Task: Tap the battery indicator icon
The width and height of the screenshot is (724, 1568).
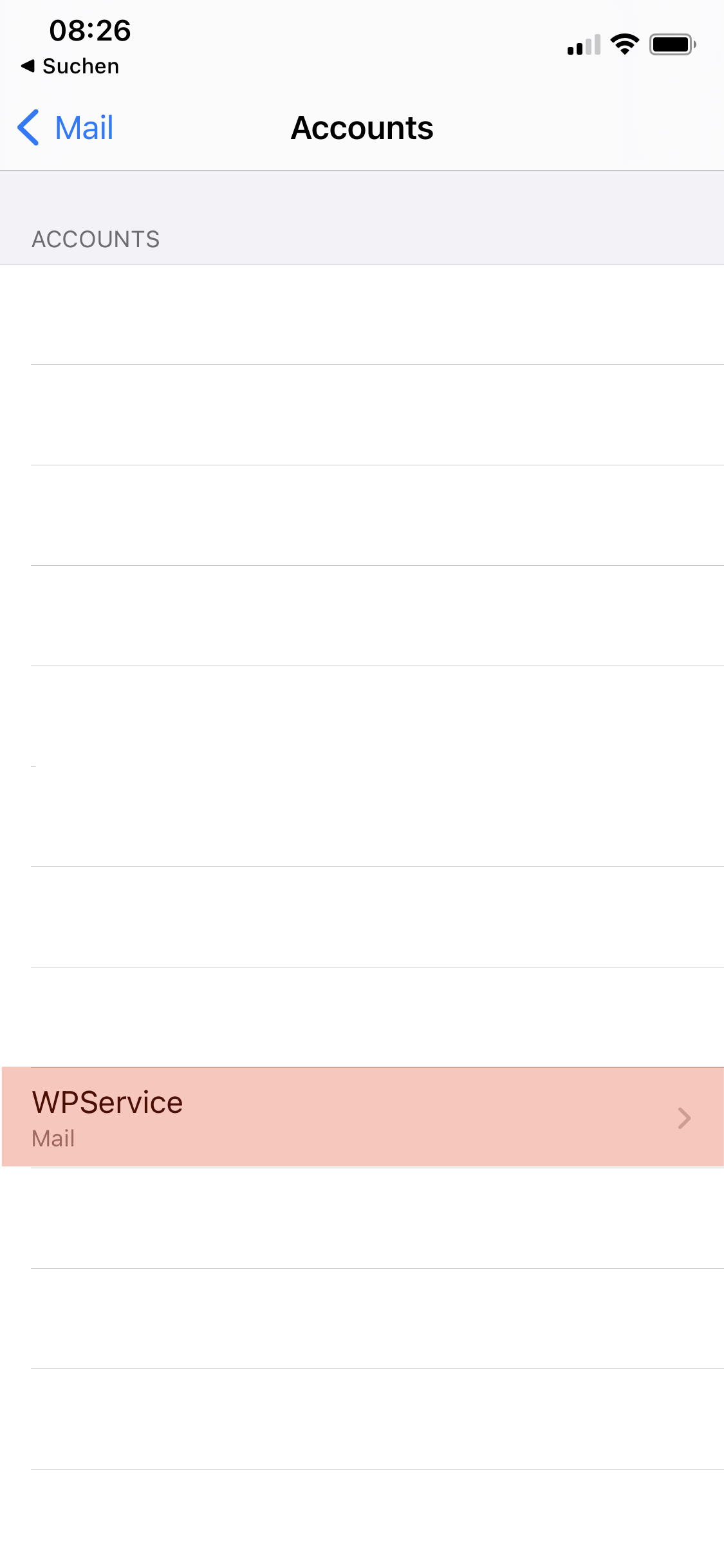Action: tap(673, 44)
